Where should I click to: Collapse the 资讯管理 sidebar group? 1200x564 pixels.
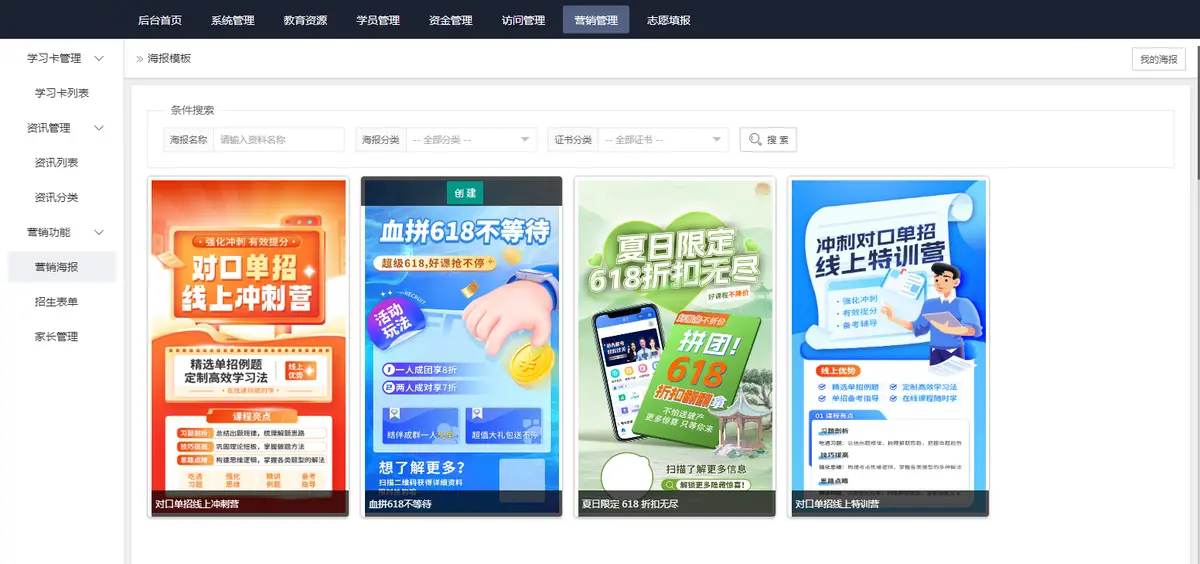98,128
